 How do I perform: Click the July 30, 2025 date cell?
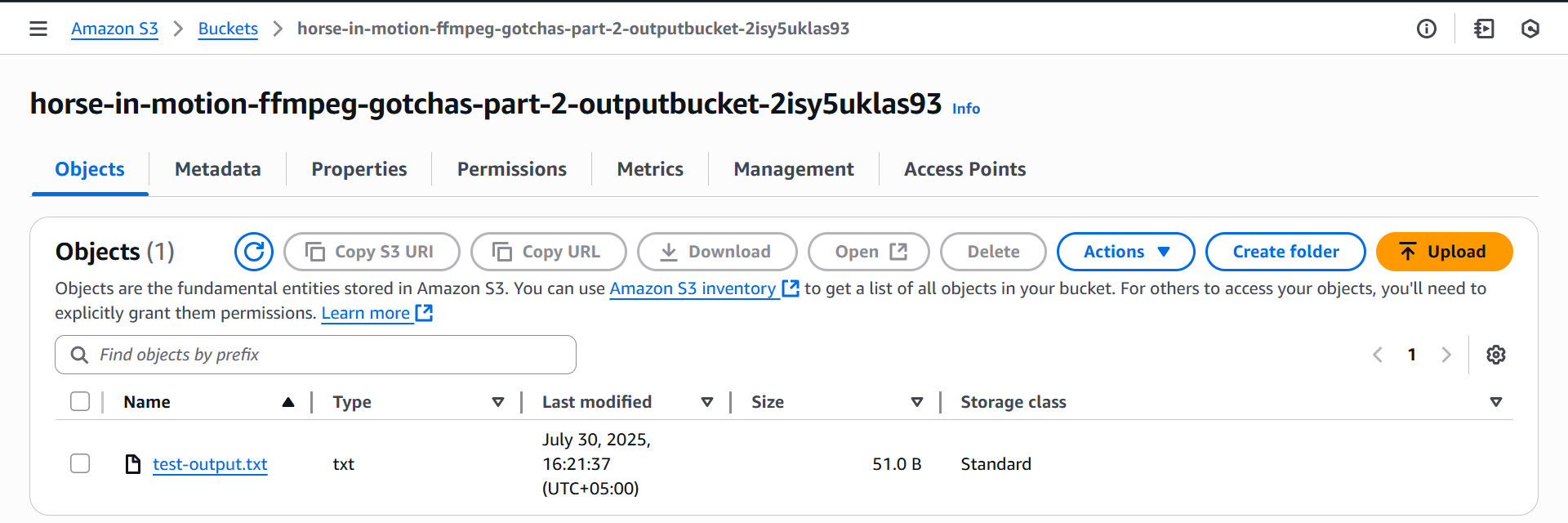click(x=596, y=464)
